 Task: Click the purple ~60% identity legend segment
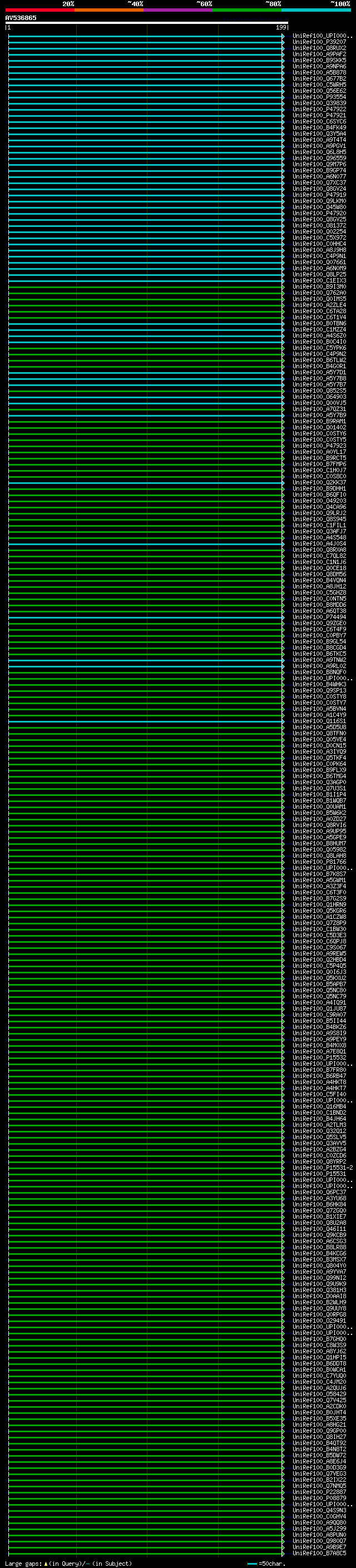tap(179, 10)
